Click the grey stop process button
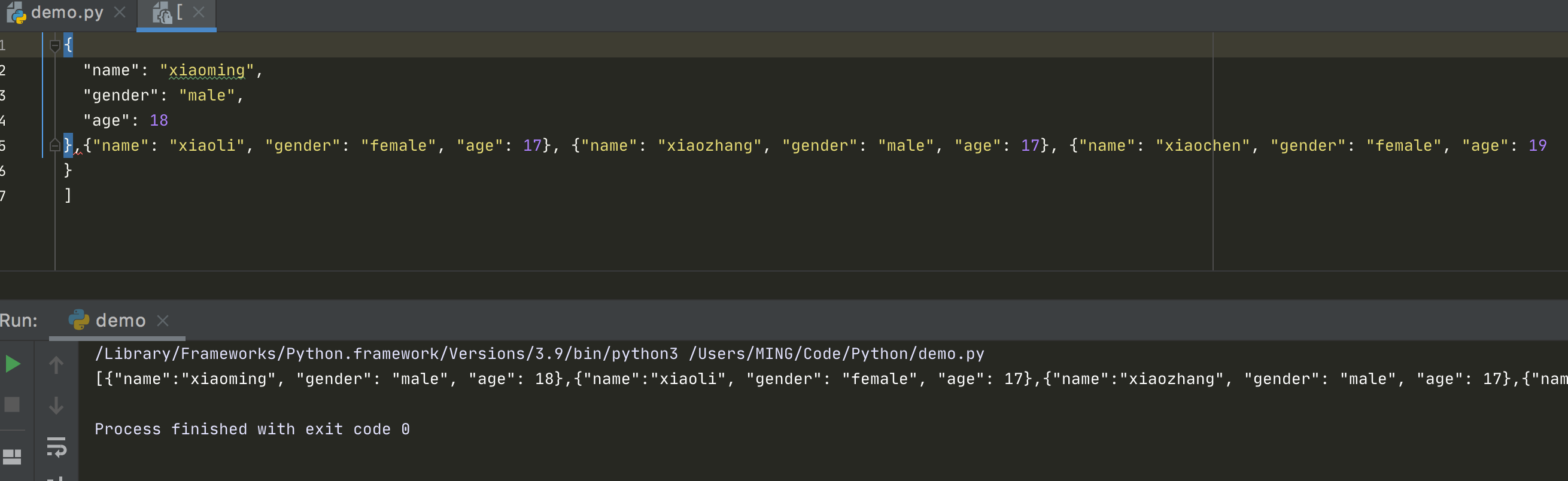 (12, 404)
